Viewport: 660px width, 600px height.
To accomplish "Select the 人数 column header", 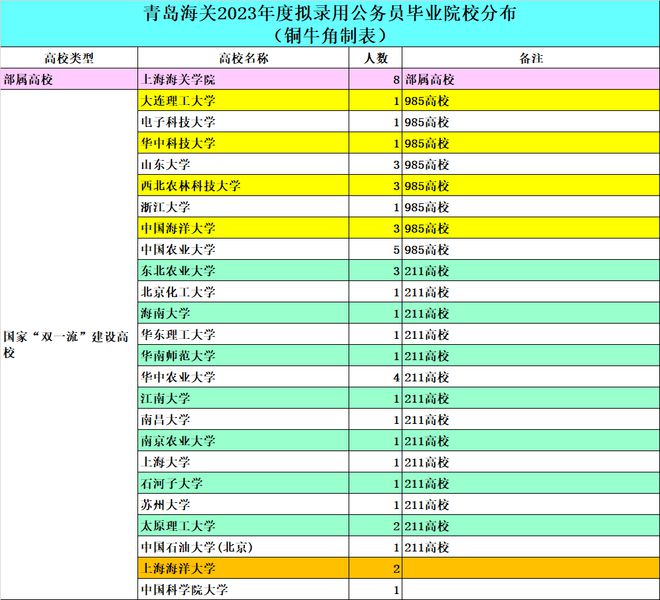I will 375,58.
